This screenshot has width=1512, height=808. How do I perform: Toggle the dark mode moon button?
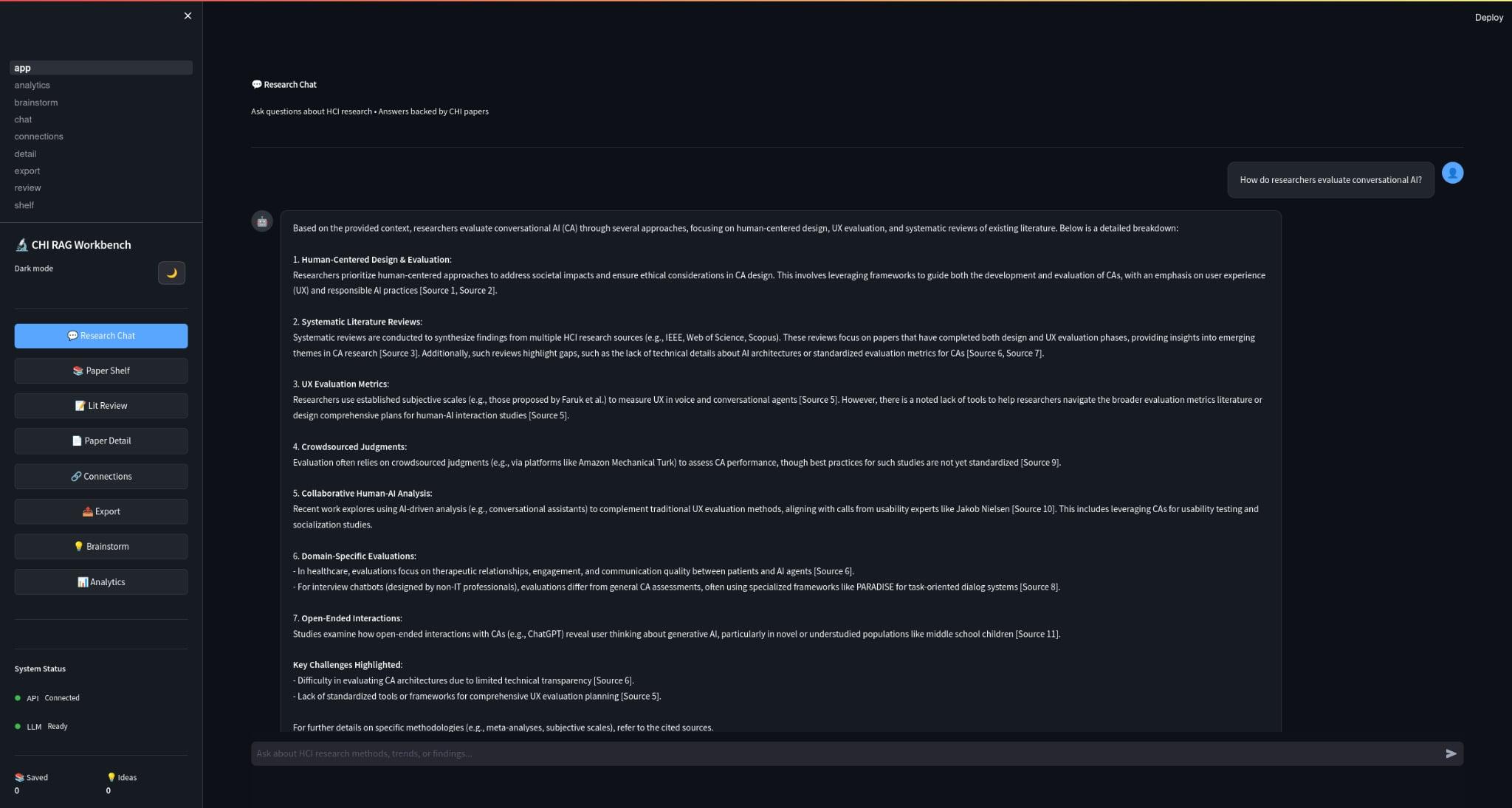(x=171, y=273)
